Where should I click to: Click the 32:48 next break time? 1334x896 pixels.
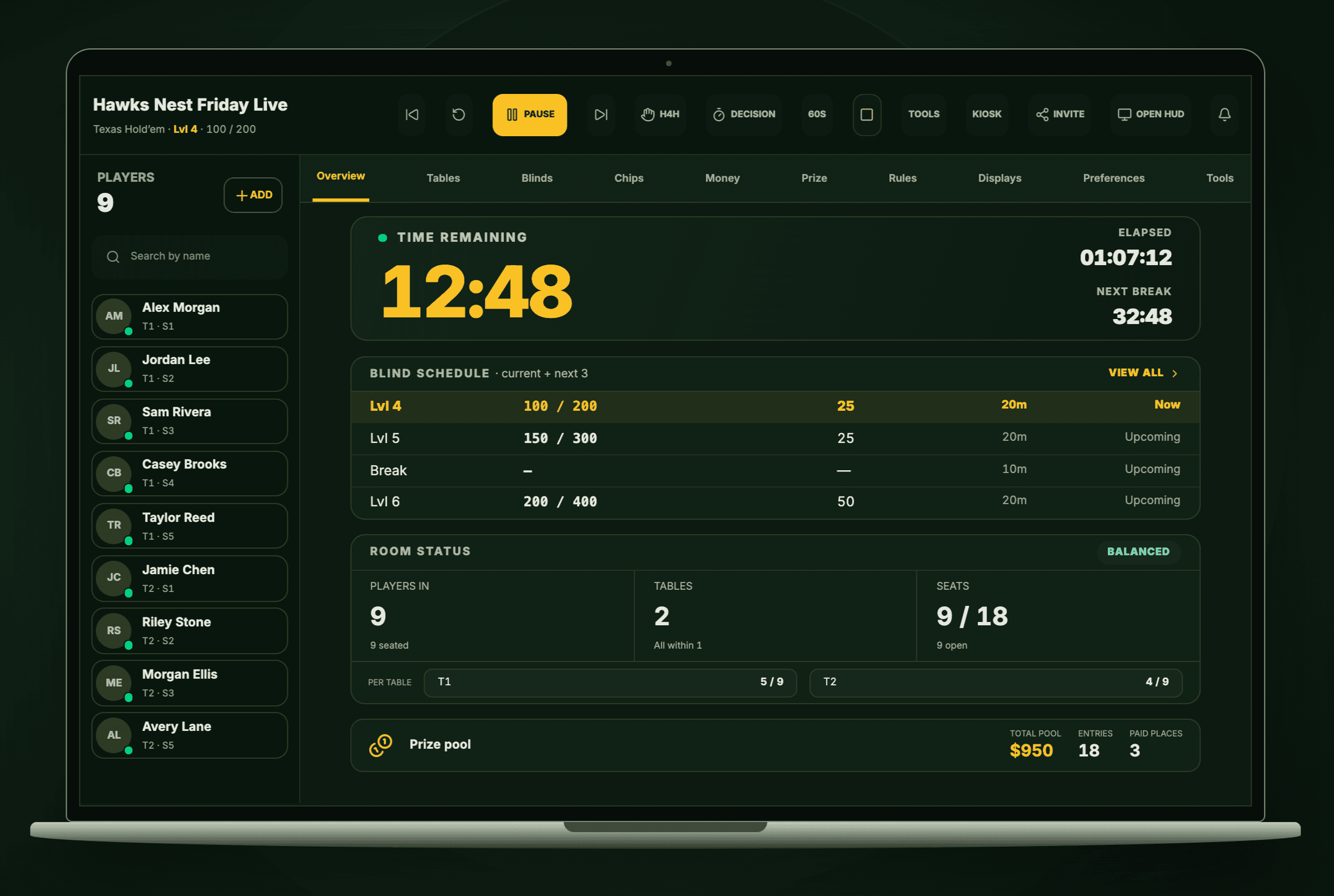click(x=1142, y=317)
